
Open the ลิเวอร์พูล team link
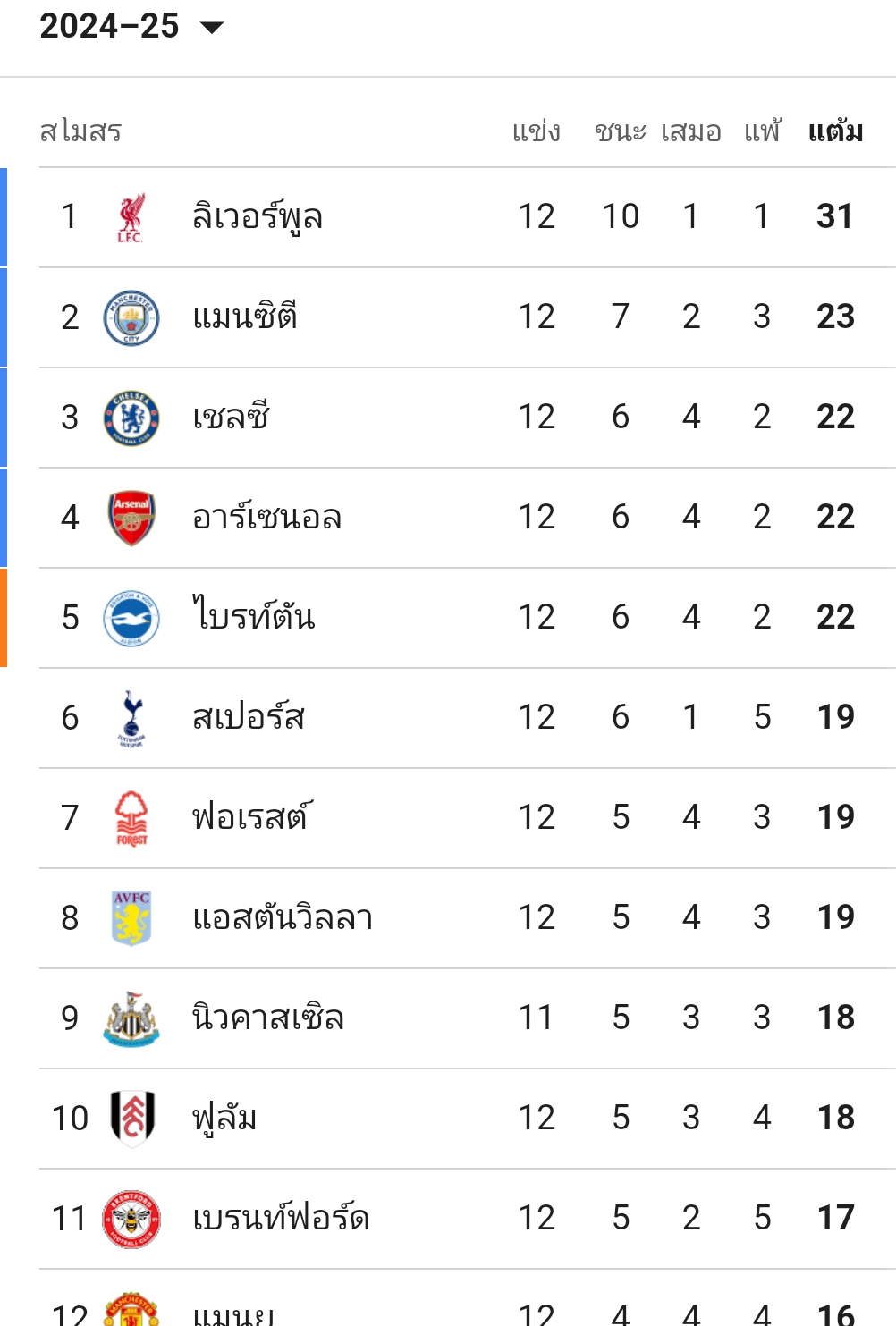point(258,217)
